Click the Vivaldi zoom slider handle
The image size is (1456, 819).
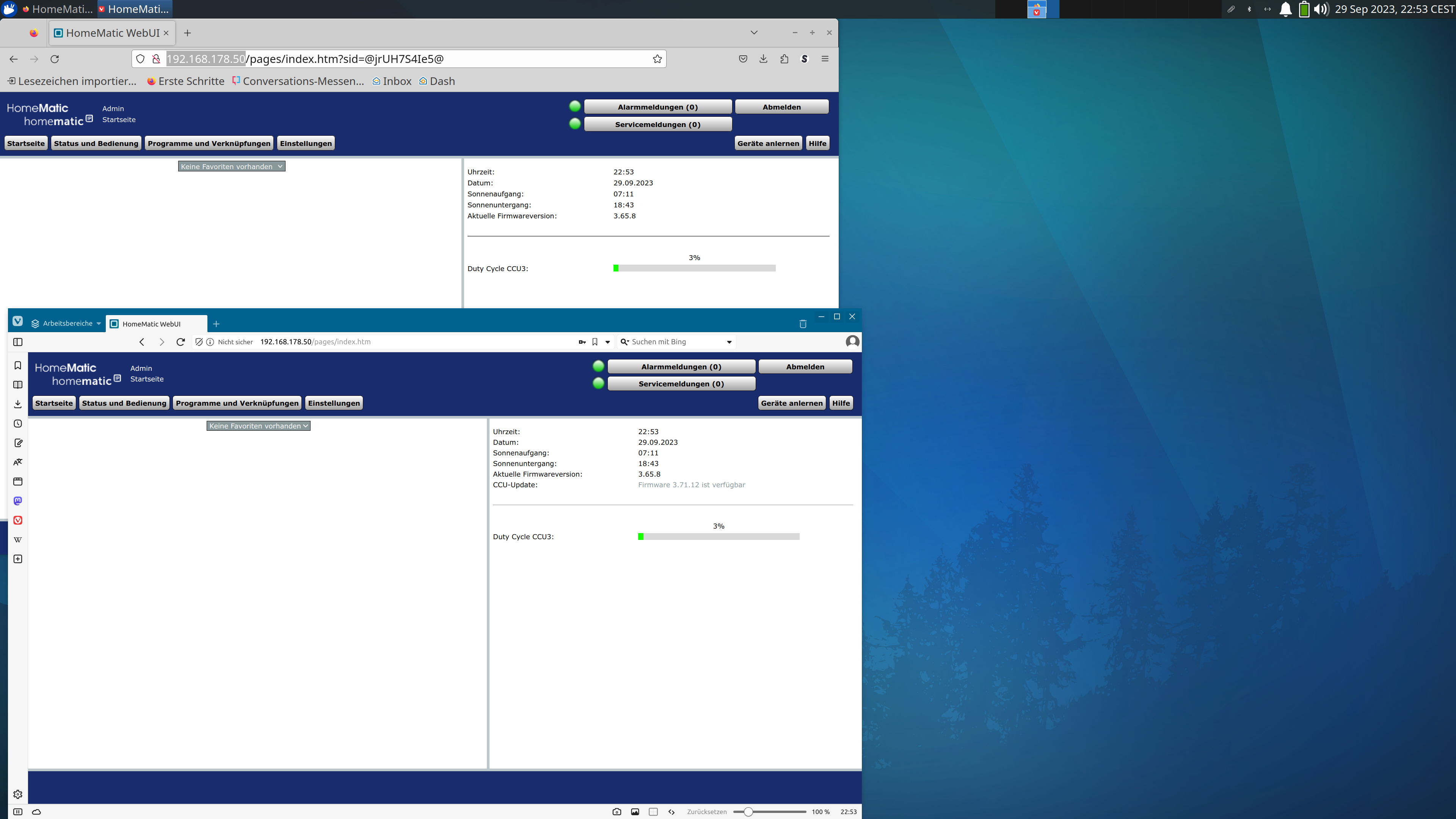coord(748,812)
